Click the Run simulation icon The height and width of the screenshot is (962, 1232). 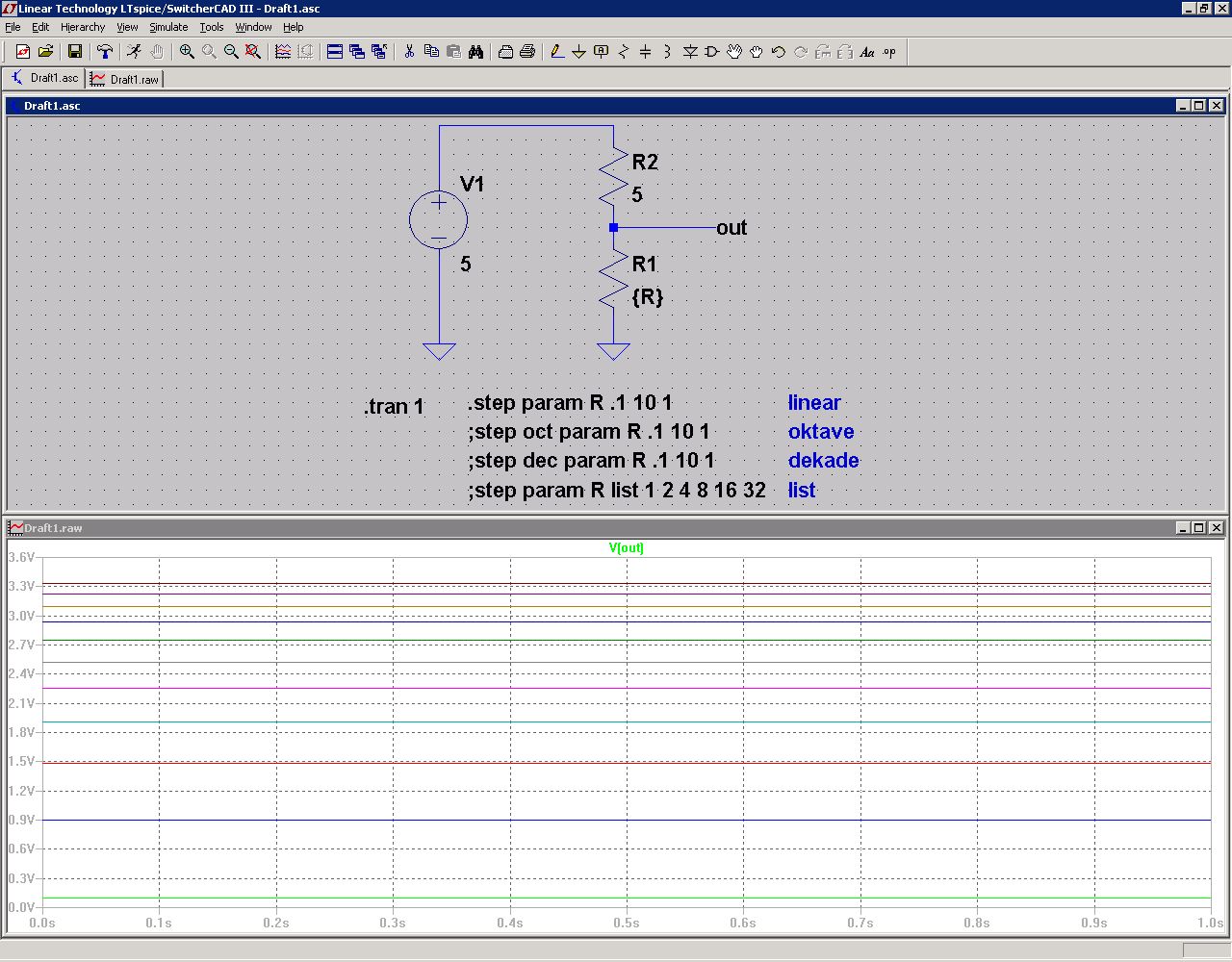pos(134,52)
